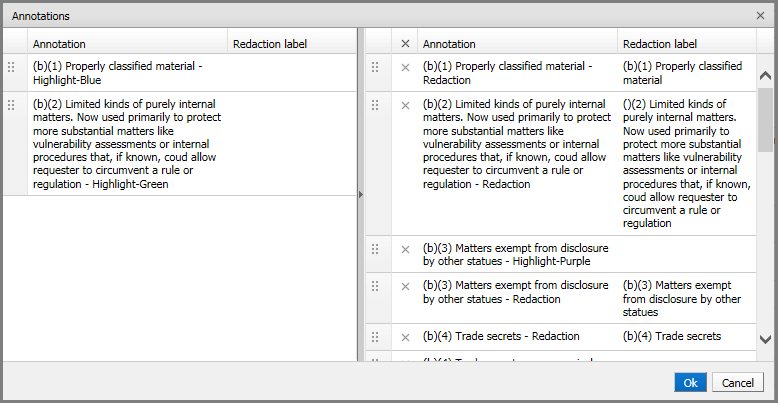Click remove-all X in right header
This screenshot has height=403, width=778.
tap(405, 44)
